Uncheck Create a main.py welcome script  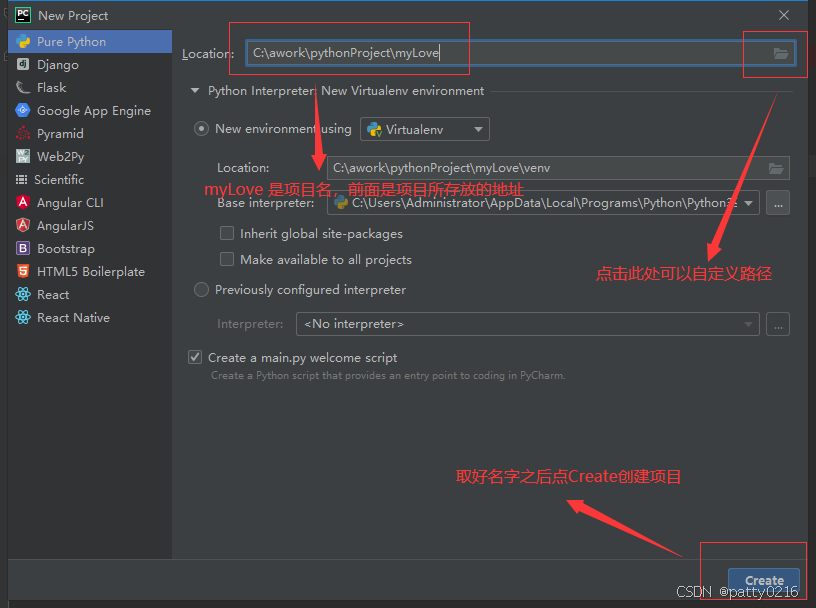pos(195,357)
